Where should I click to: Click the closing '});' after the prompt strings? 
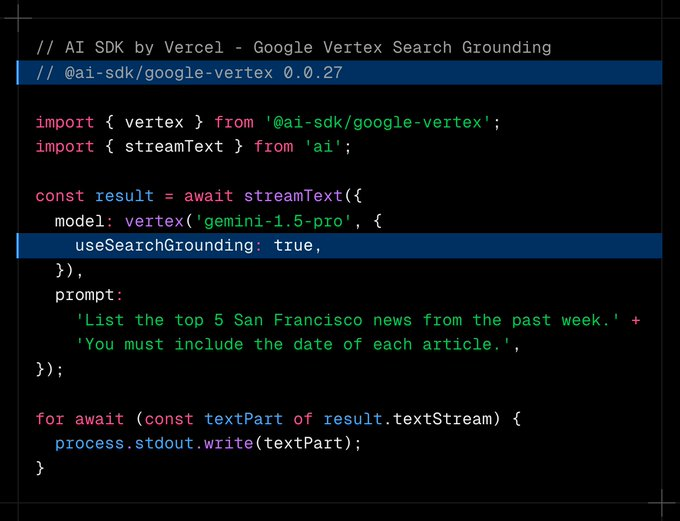click(x=49, y=370)
